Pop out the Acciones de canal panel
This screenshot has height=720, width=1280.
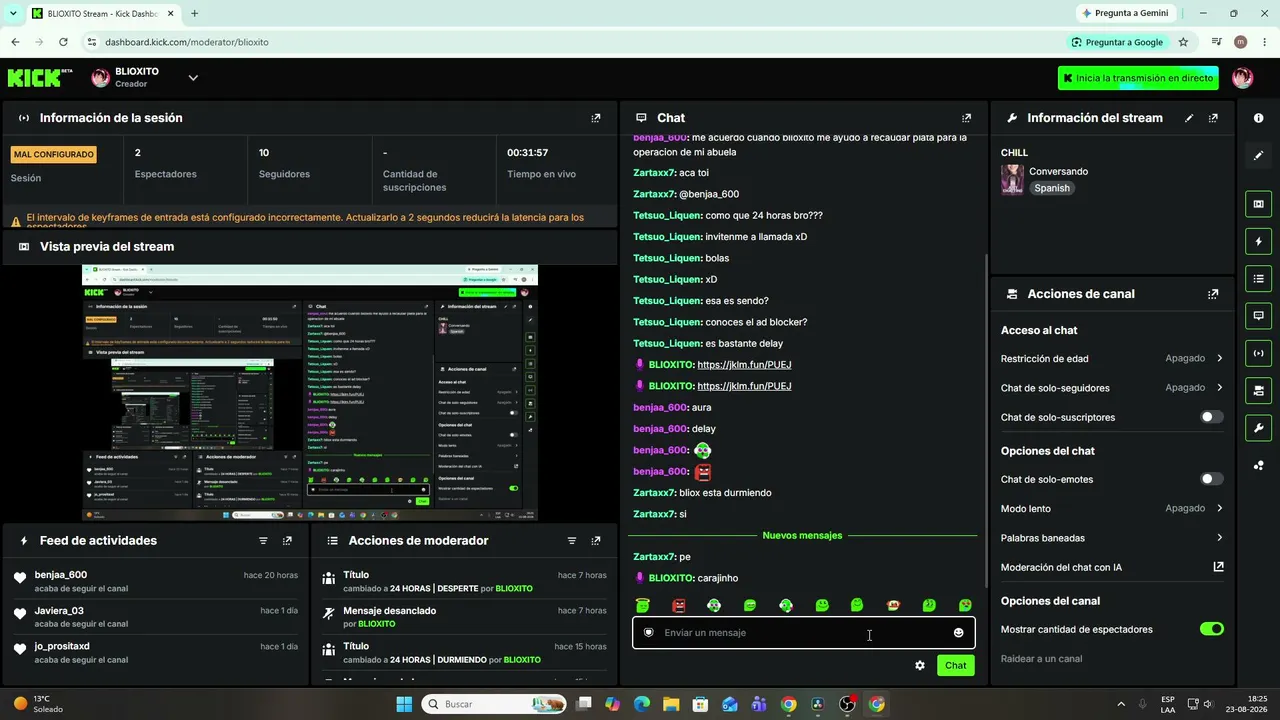click(x=1213, y=294)
